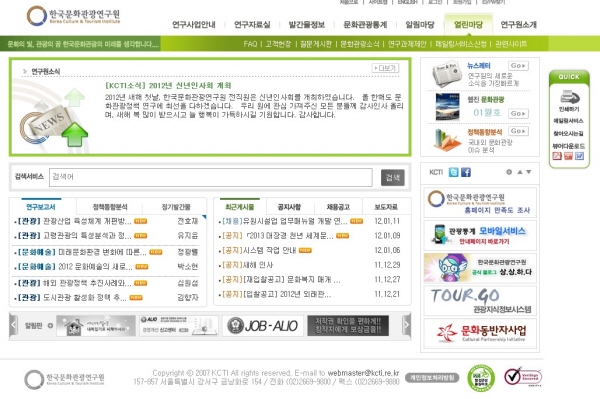600x399 pixels.
Task: Open the ALIO 신고센터 banner
Action: pos(179,326)
